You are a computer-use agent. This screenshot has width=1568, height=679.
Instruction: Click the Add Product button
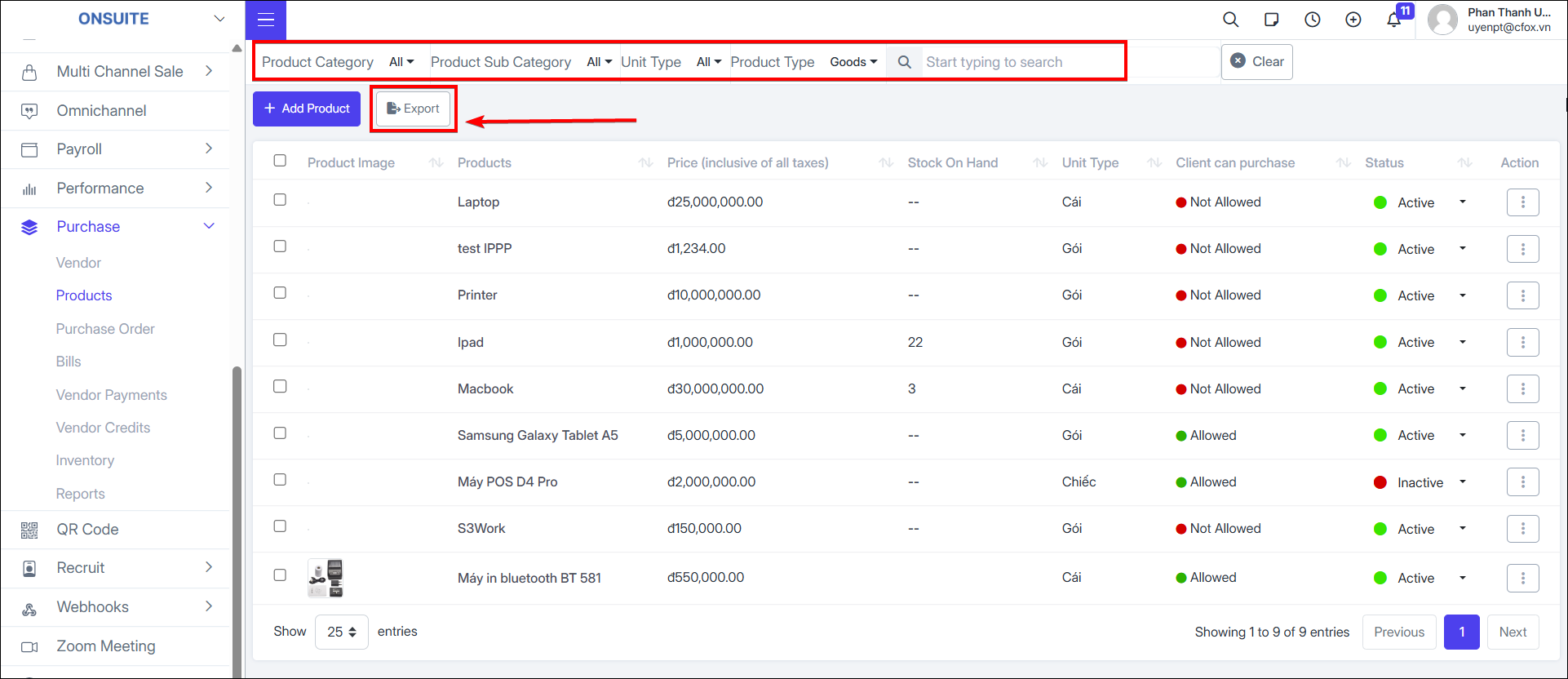pos(307,109)
